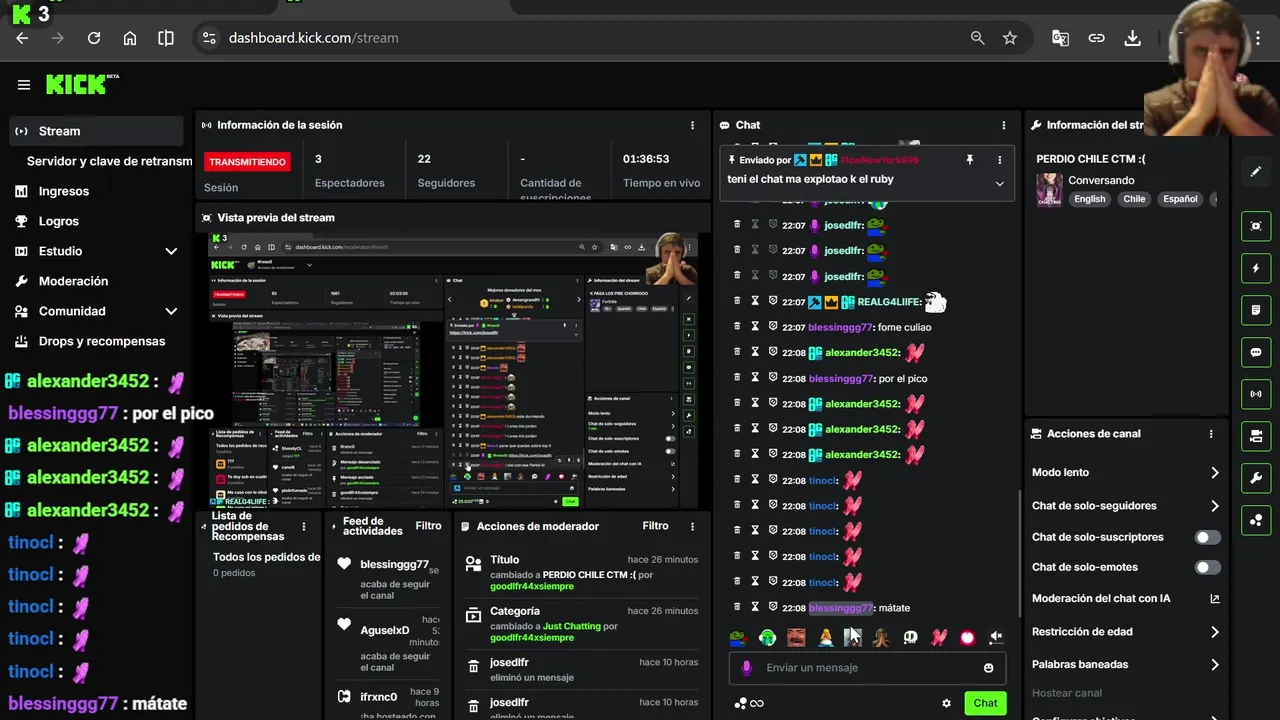Open the document notes icon in right rail

[1256, 311]
